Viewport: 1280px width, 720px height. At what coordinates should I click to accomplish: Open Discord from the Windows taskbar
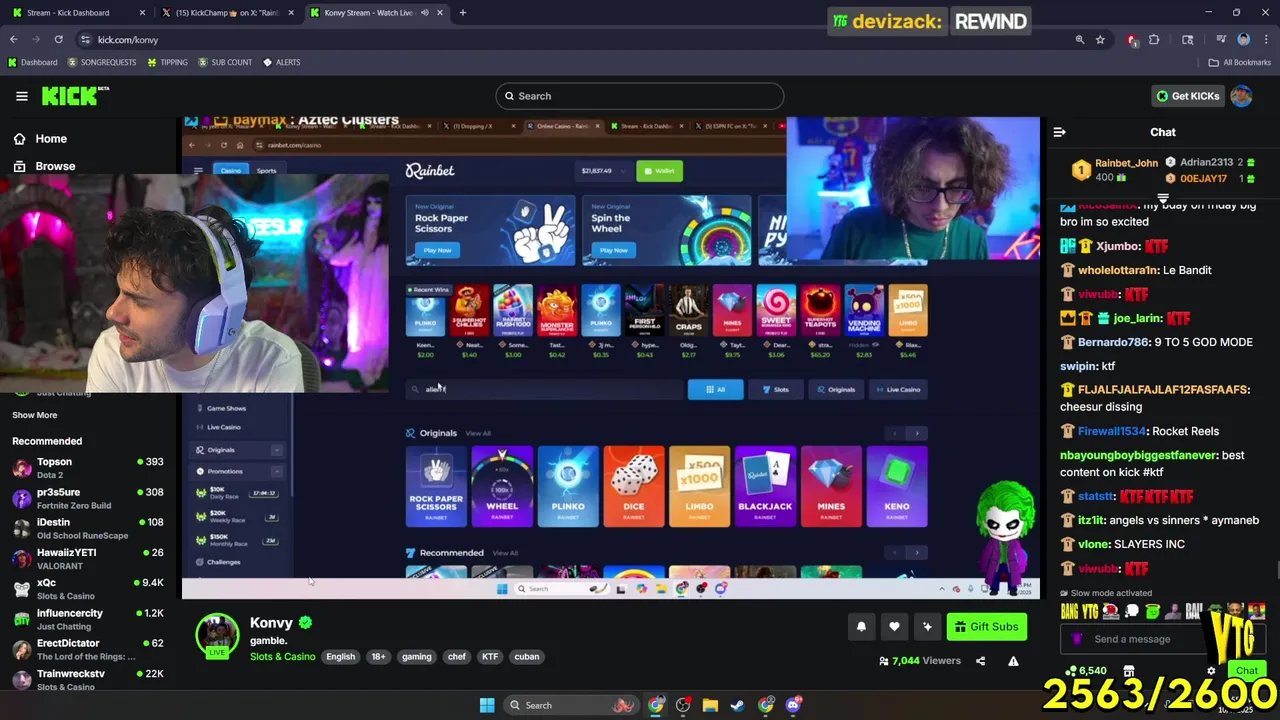click(794, 705)
